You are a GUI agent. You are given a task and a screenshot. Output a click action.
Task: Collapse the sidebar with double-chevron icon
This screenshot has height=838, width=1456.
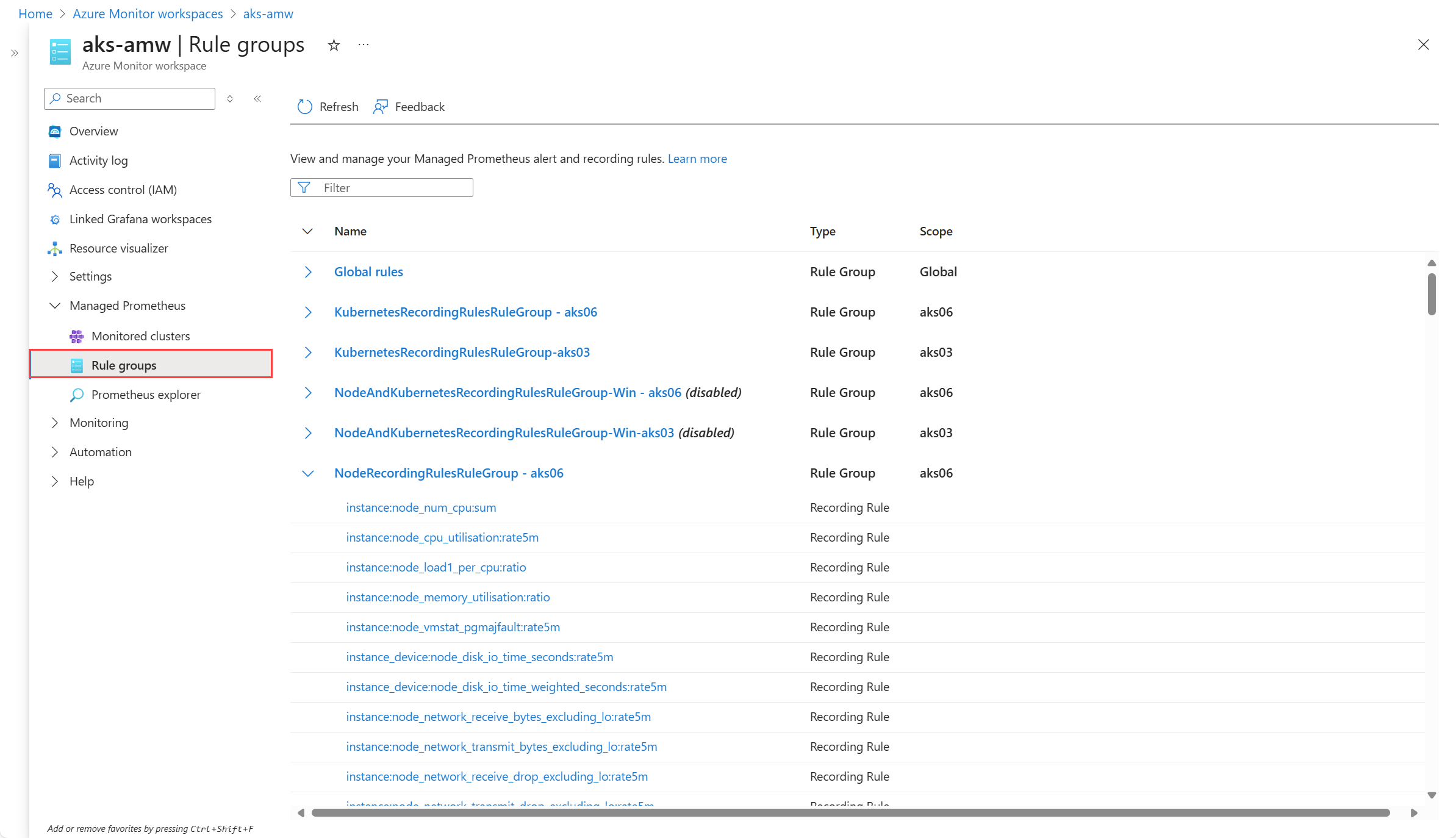pos(257,99)
